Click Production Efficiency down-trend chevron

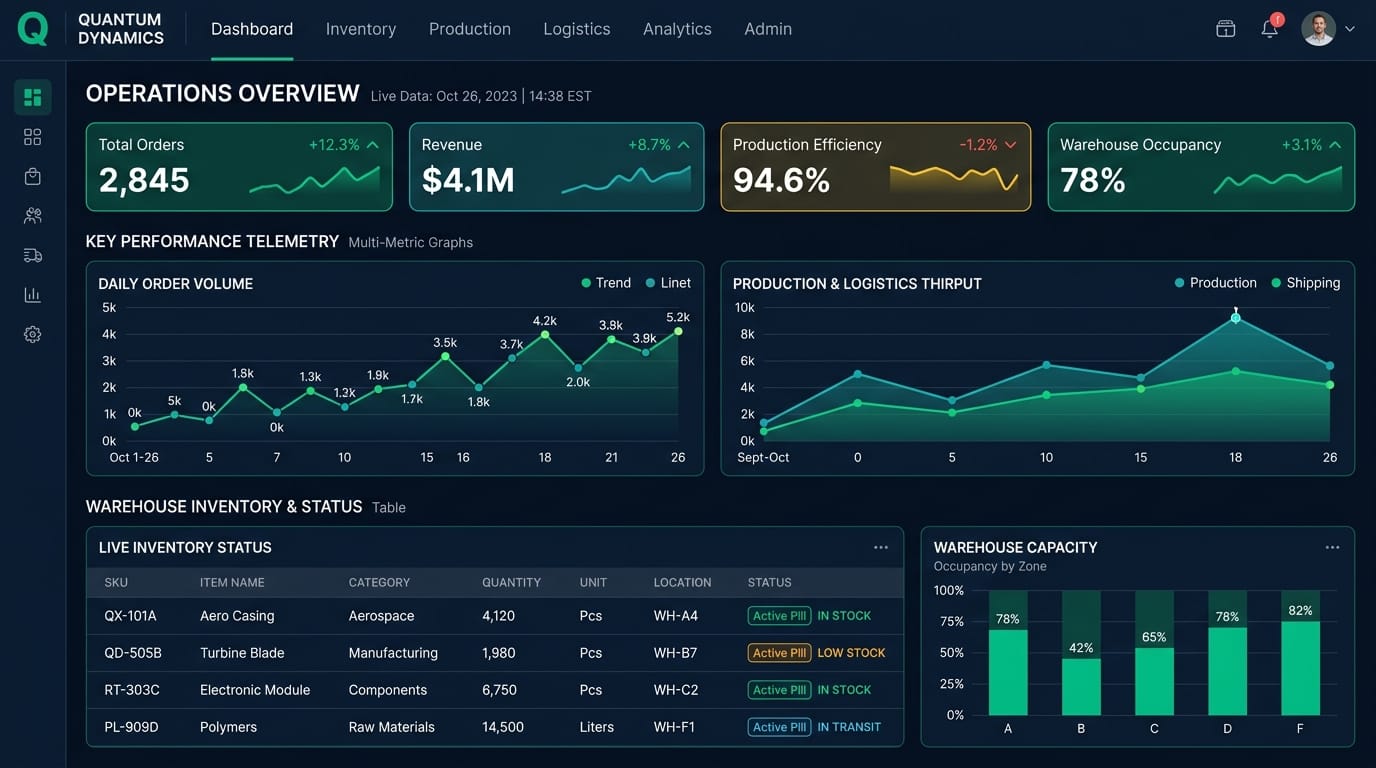click(1011, 145)
